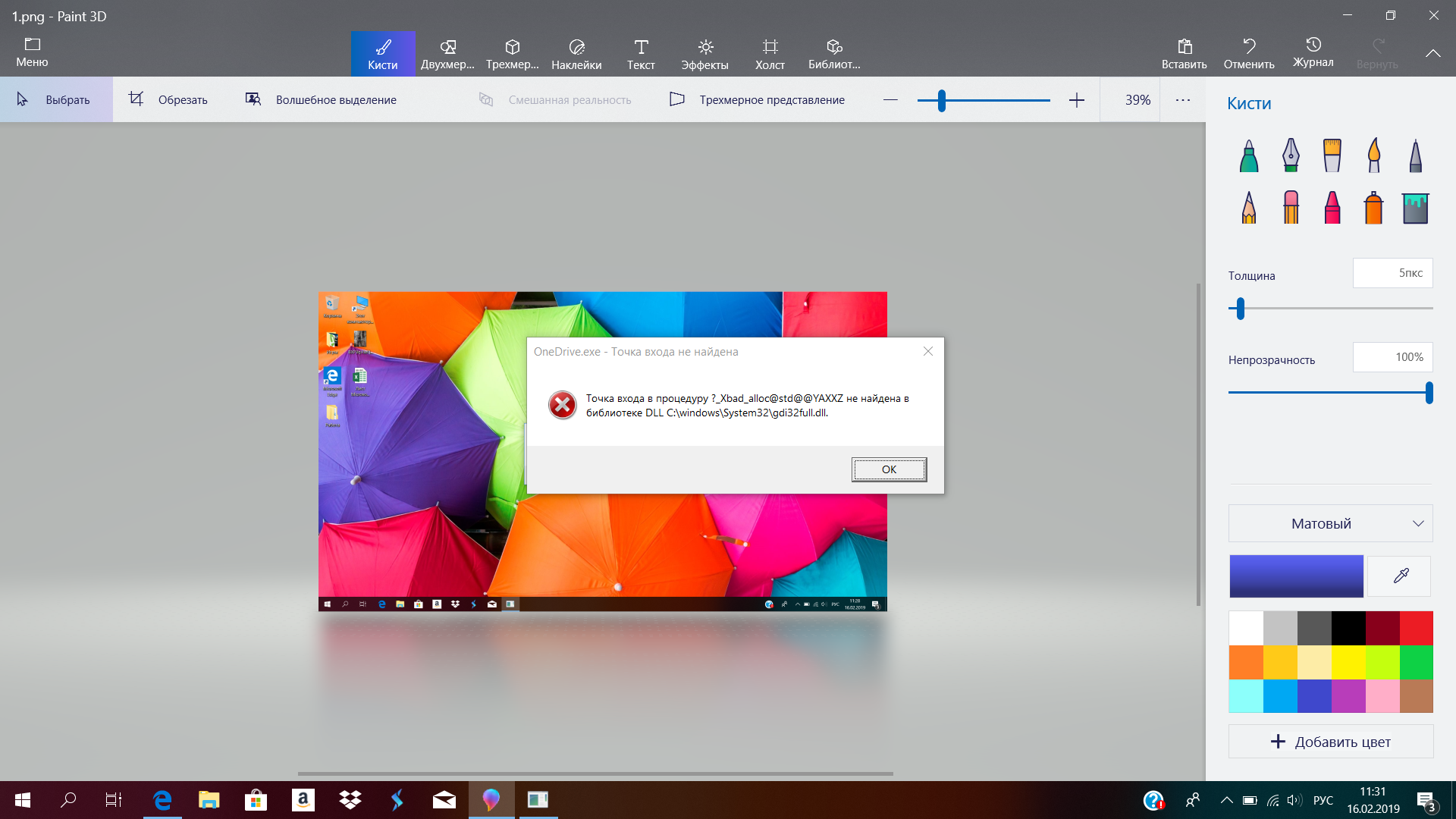Screen dimensions: 1456x819
Task: Select the Eraser tool
Action: point(1291,207)
